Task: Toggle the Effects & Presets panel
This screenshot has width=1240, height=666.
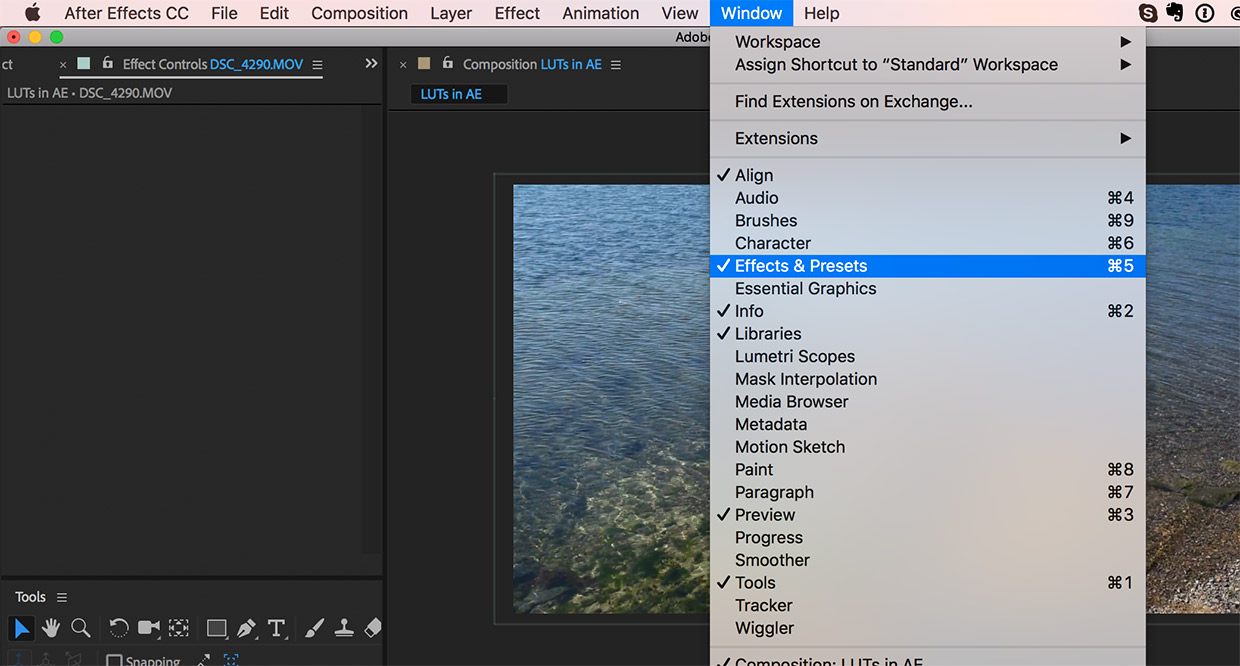Action: click(x=928, y=266)
